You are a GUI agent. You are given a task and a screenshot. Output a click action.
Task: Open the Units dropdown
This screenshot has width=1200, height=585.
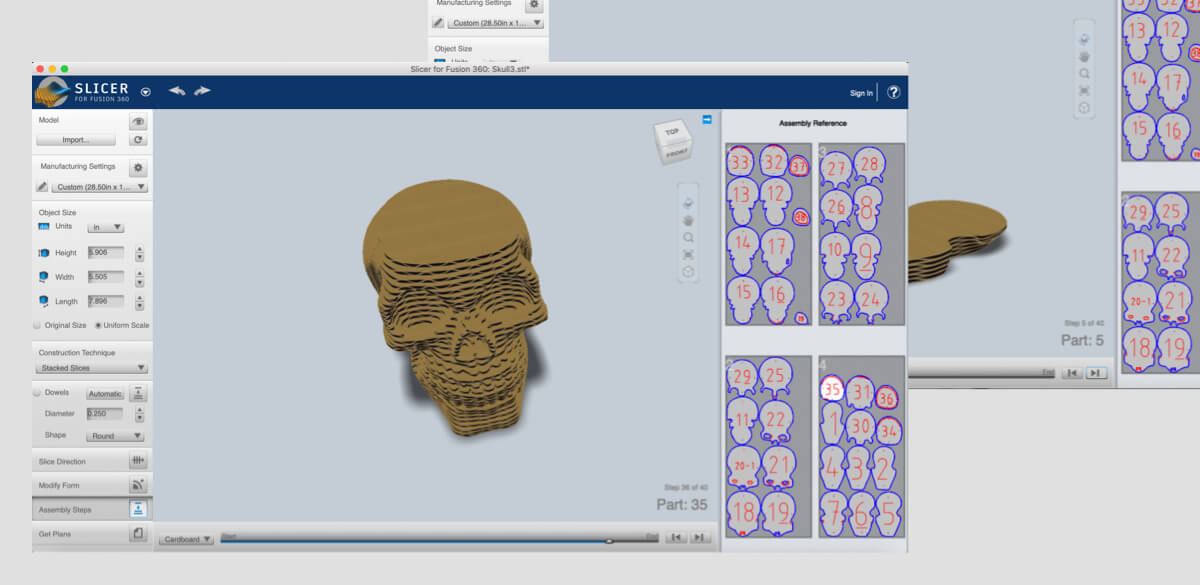pos(105,227)
